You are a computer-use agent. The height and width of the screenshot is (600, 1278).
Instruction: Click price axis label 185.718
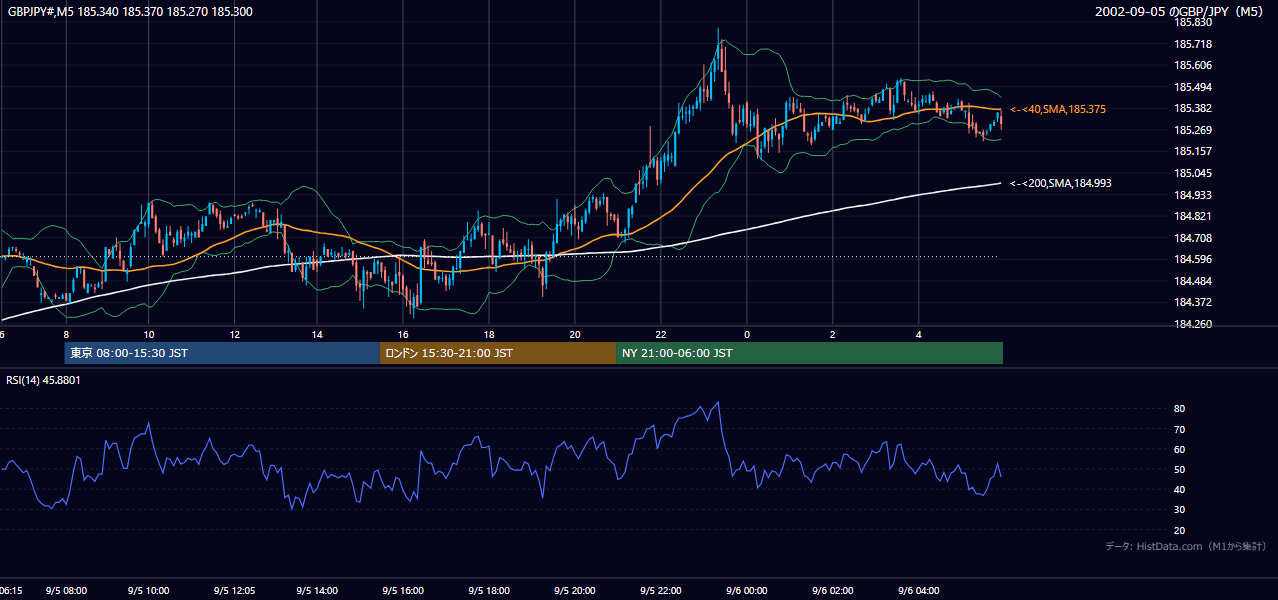(x=1192, y=44)
